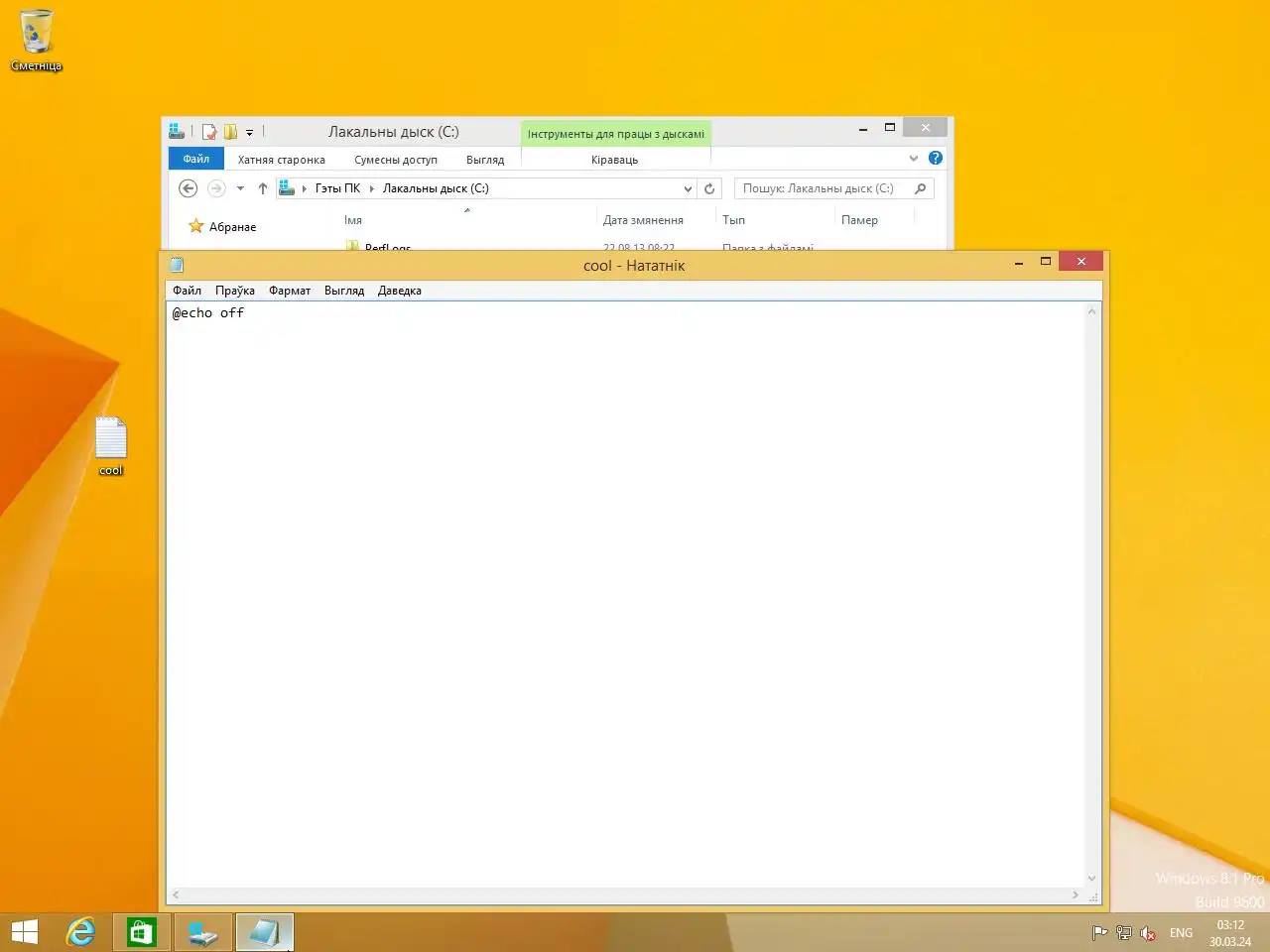Select Абранае in Explorer navigation pane

tap(232, 227)
